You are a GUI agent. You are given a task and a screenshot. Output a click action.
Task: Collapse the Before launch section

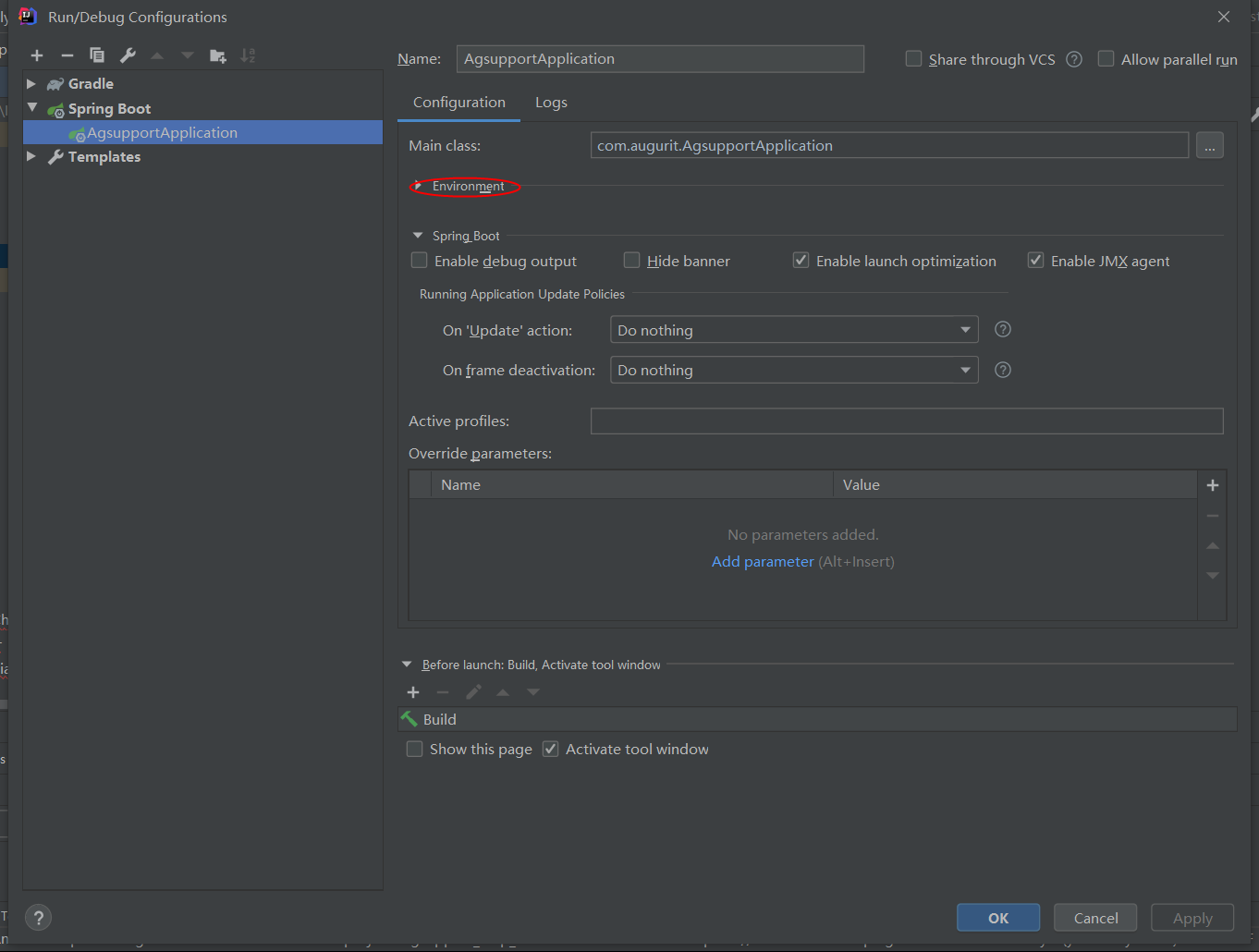click(x=407, y=665)
